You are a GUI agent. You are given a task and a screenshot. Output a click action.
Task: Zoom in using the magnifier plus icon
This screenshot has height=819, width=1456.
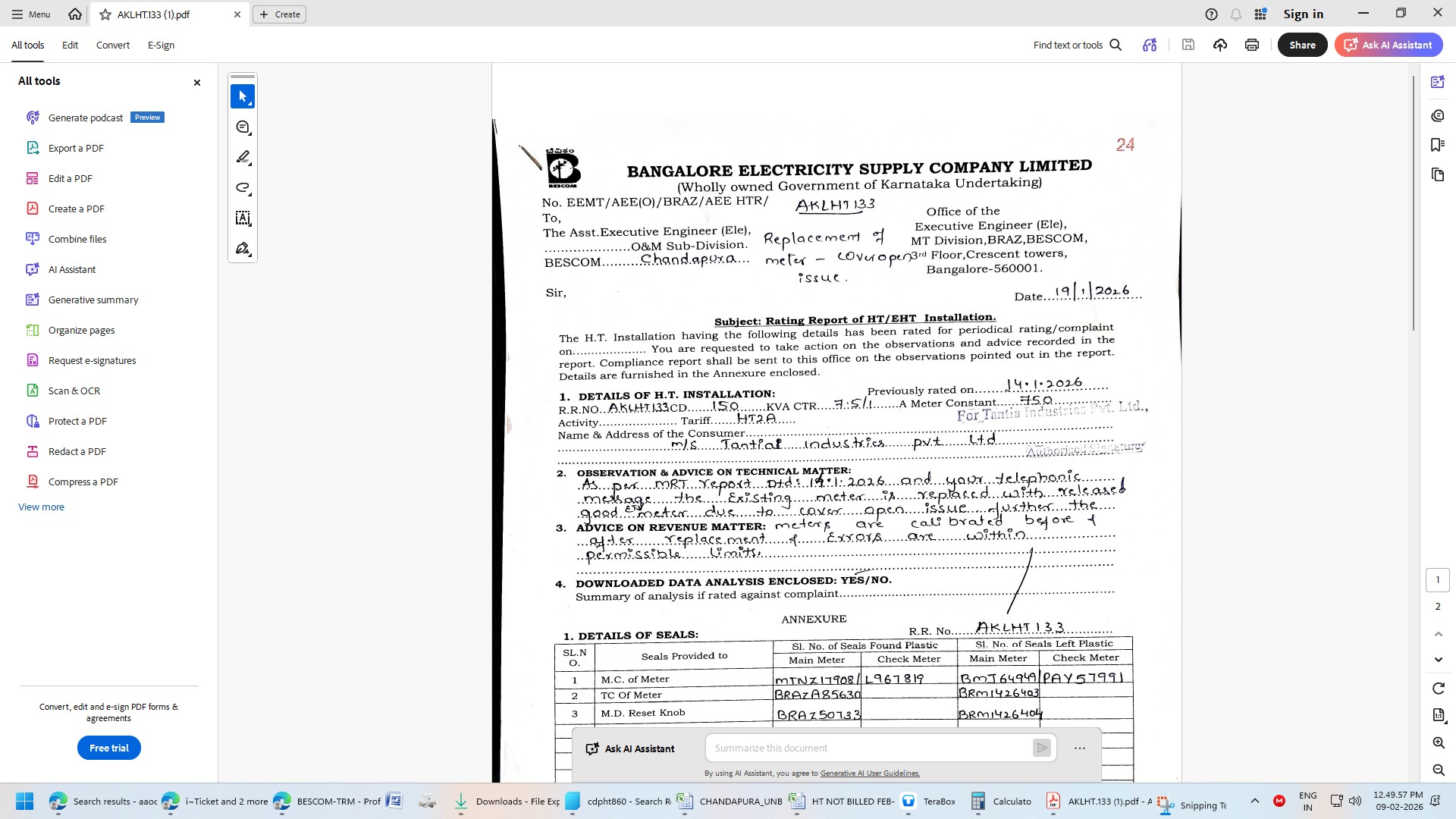pos(1438,743)
